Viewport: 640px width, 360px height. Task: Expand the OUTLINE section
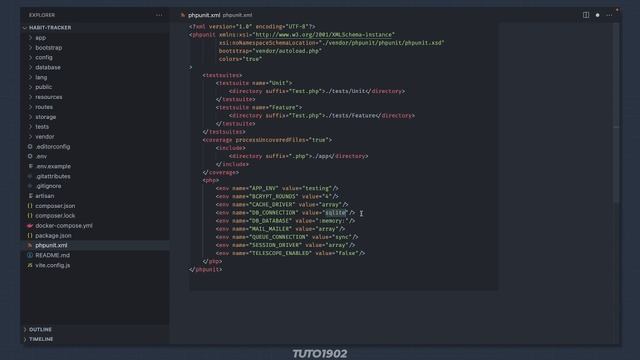coord(25,329)
